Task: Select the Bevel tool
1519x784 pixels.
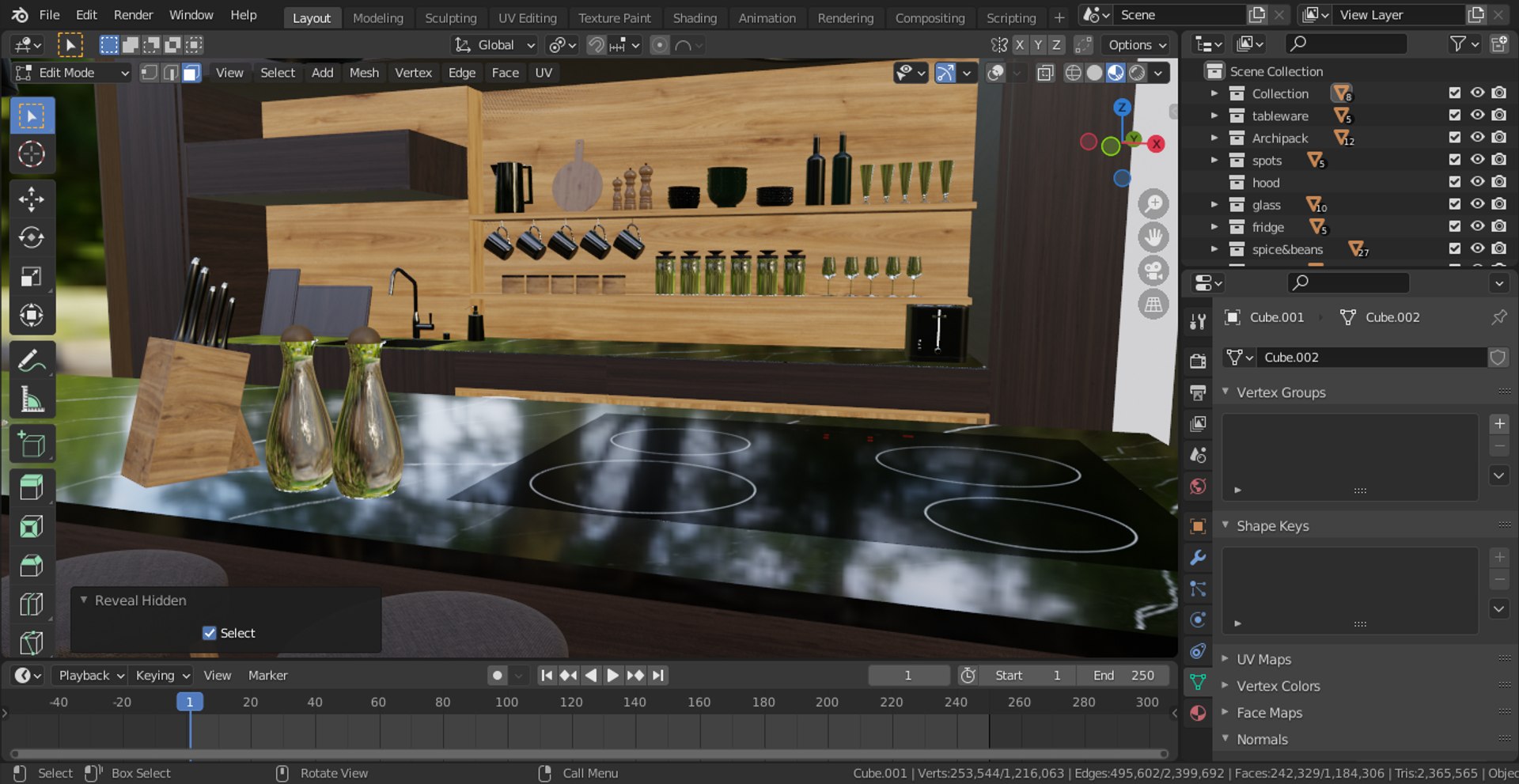Action: point(32,565)
